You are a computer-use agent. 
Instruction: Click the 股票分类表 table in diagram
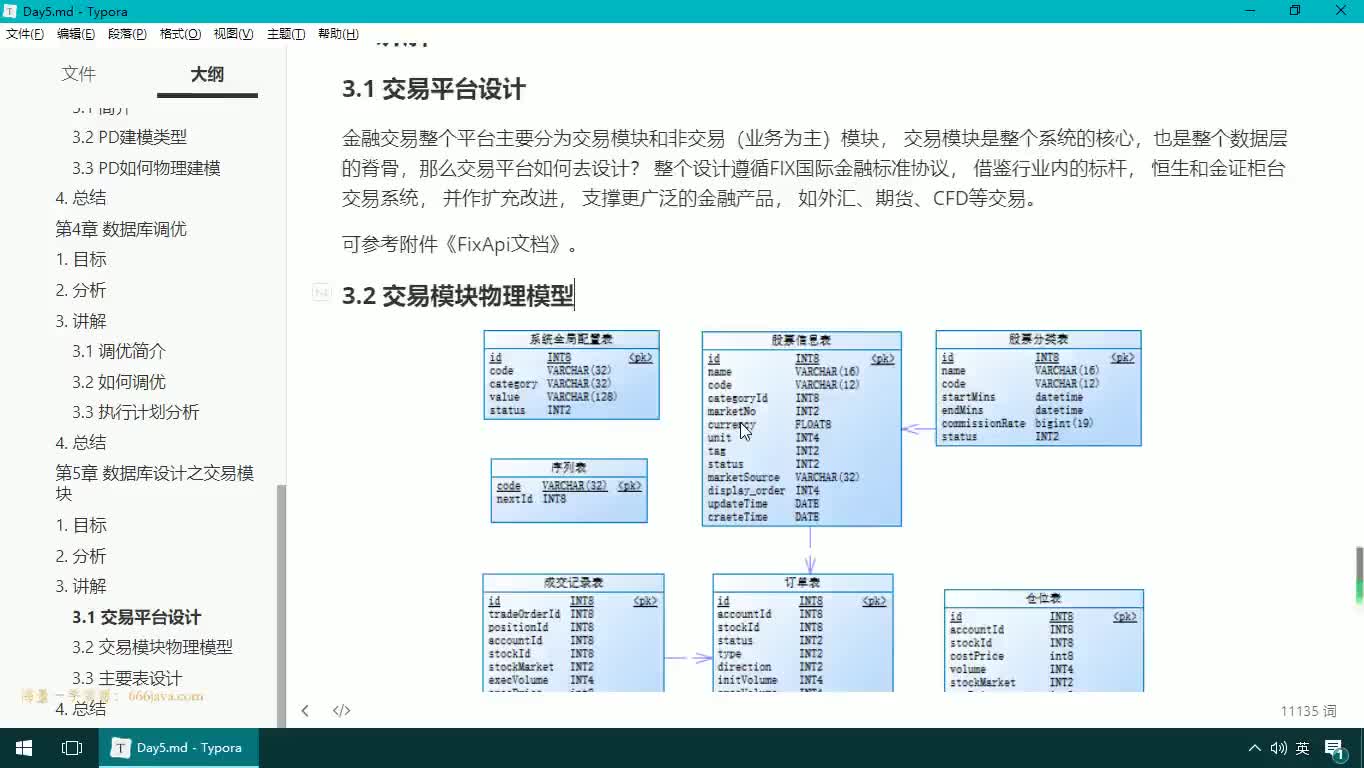(x=1038, y=388)
